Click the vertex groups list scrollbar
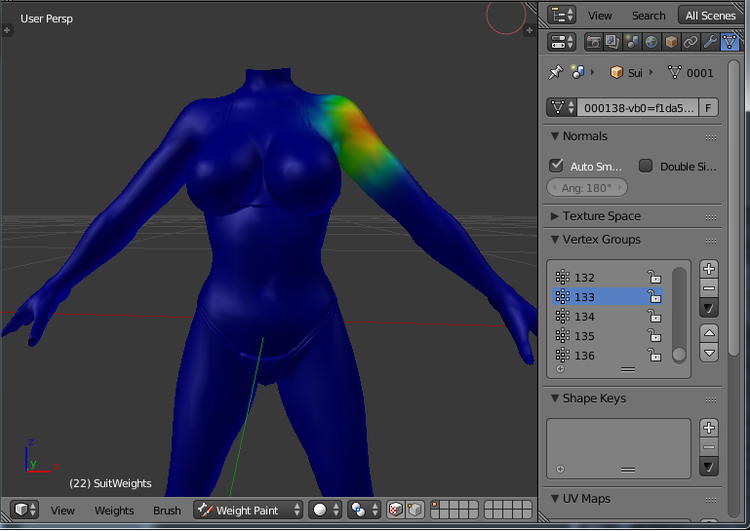 [679, 315]
